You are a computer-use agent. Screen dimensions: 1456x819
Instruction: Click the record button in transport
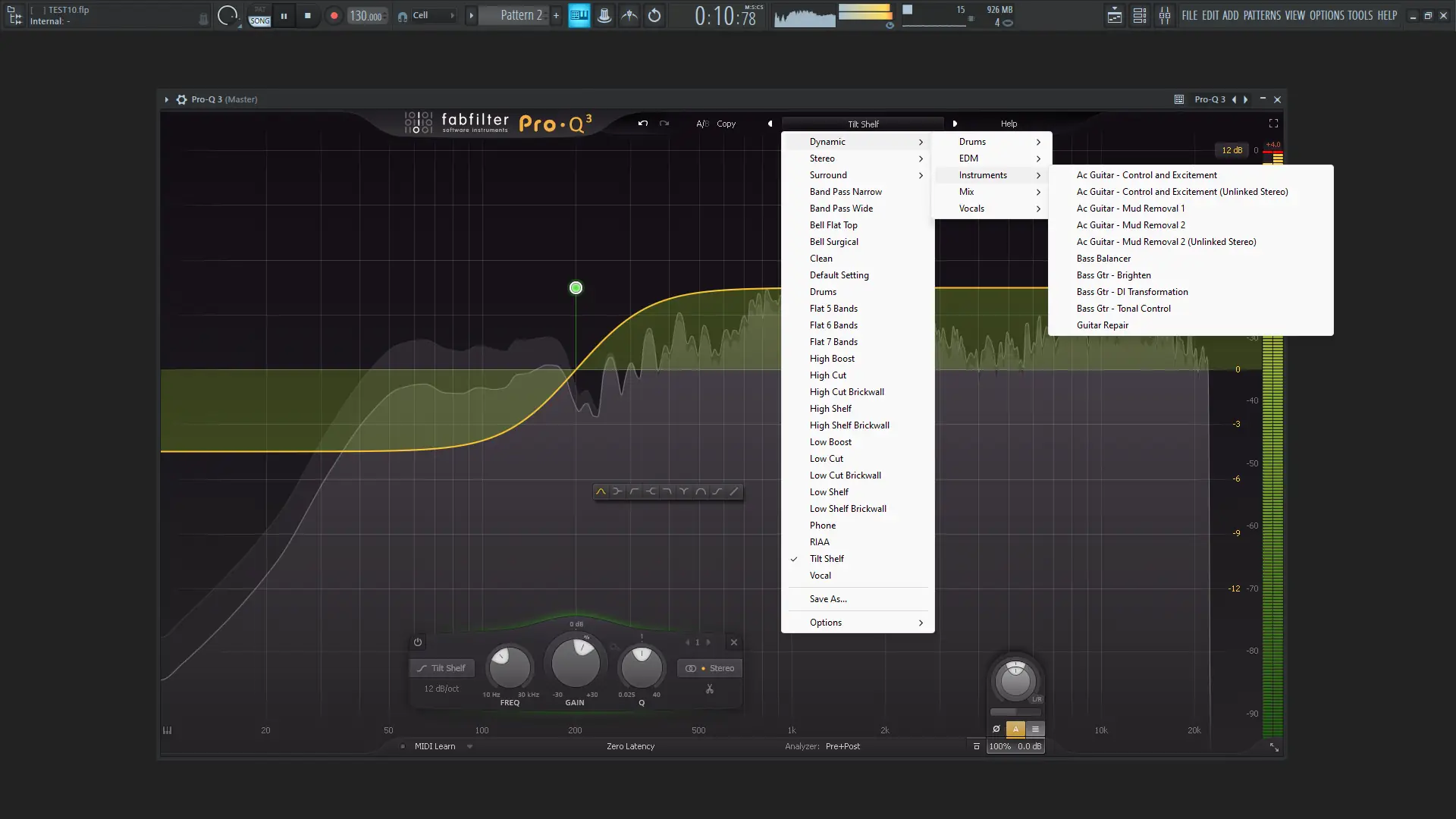334,16
